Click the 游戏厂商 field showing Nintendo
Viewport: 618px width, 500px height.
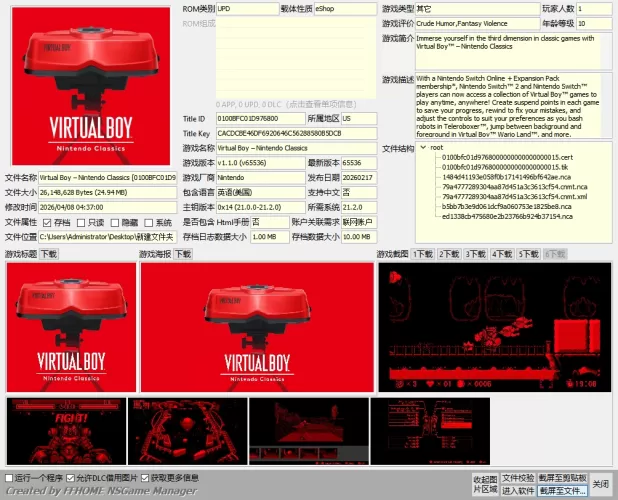click(261, 178)
